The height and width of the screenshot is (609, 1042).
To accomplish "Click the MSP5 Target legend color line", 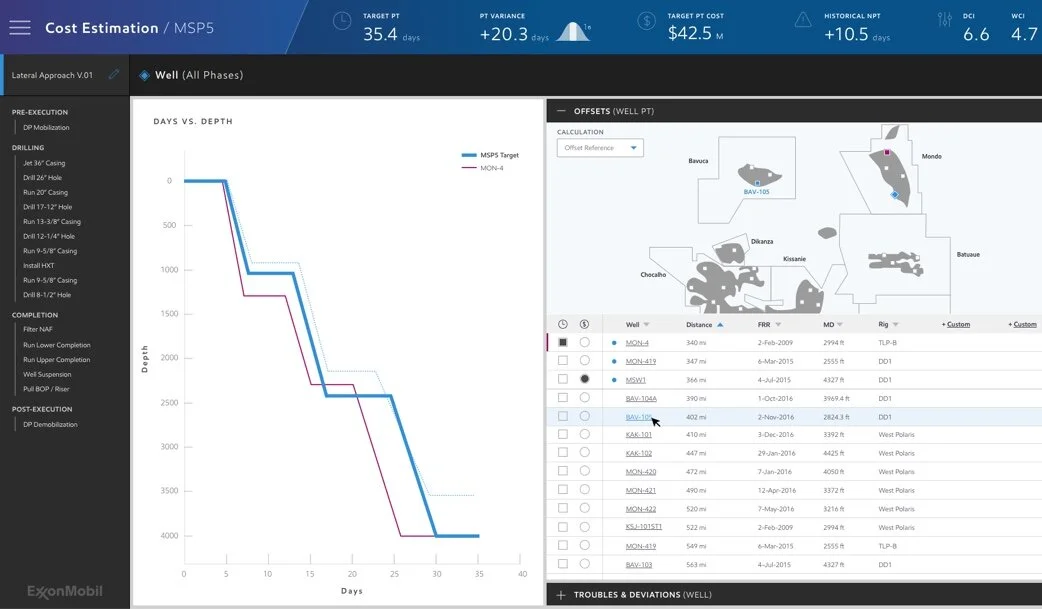I will coord(469,155).
